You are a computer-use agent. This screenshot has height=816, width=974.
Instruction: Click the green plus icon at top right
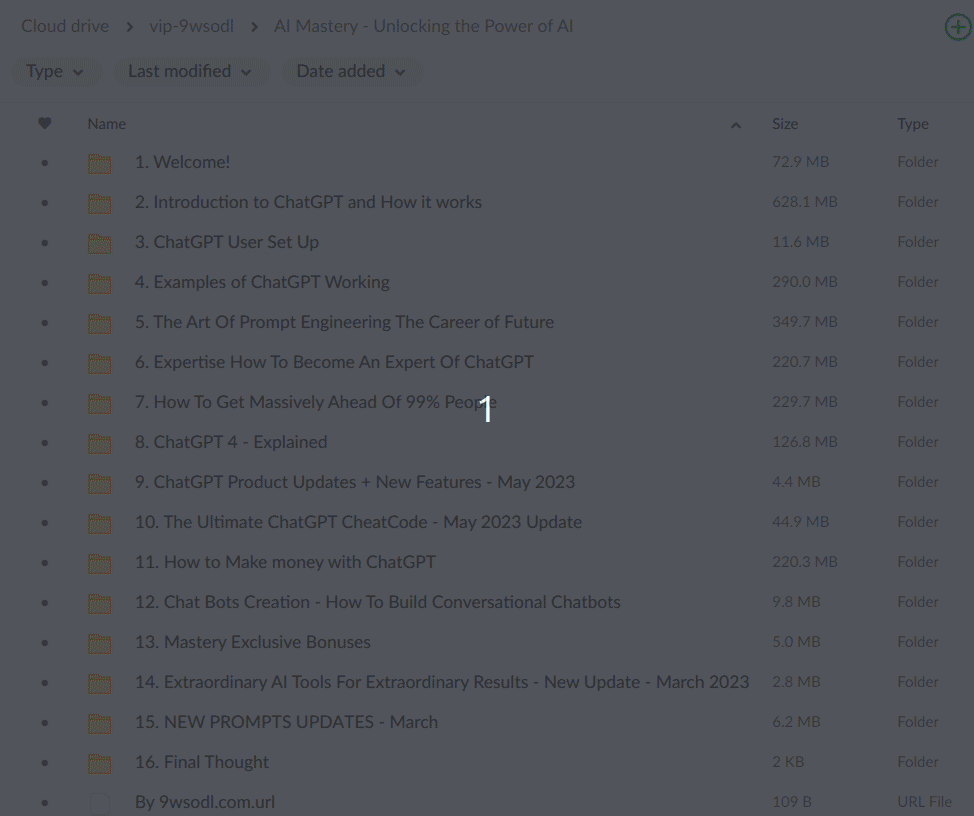pos(957,27)
